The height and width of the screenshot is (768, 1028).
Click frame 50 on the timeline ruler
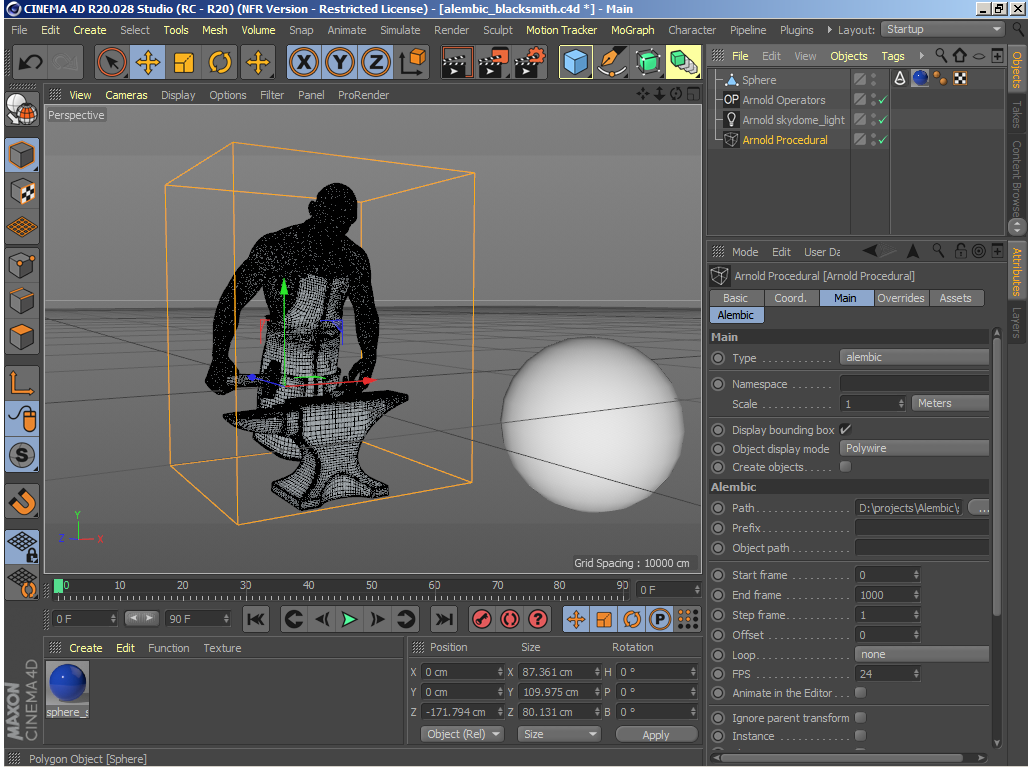[x=372, y=586]
